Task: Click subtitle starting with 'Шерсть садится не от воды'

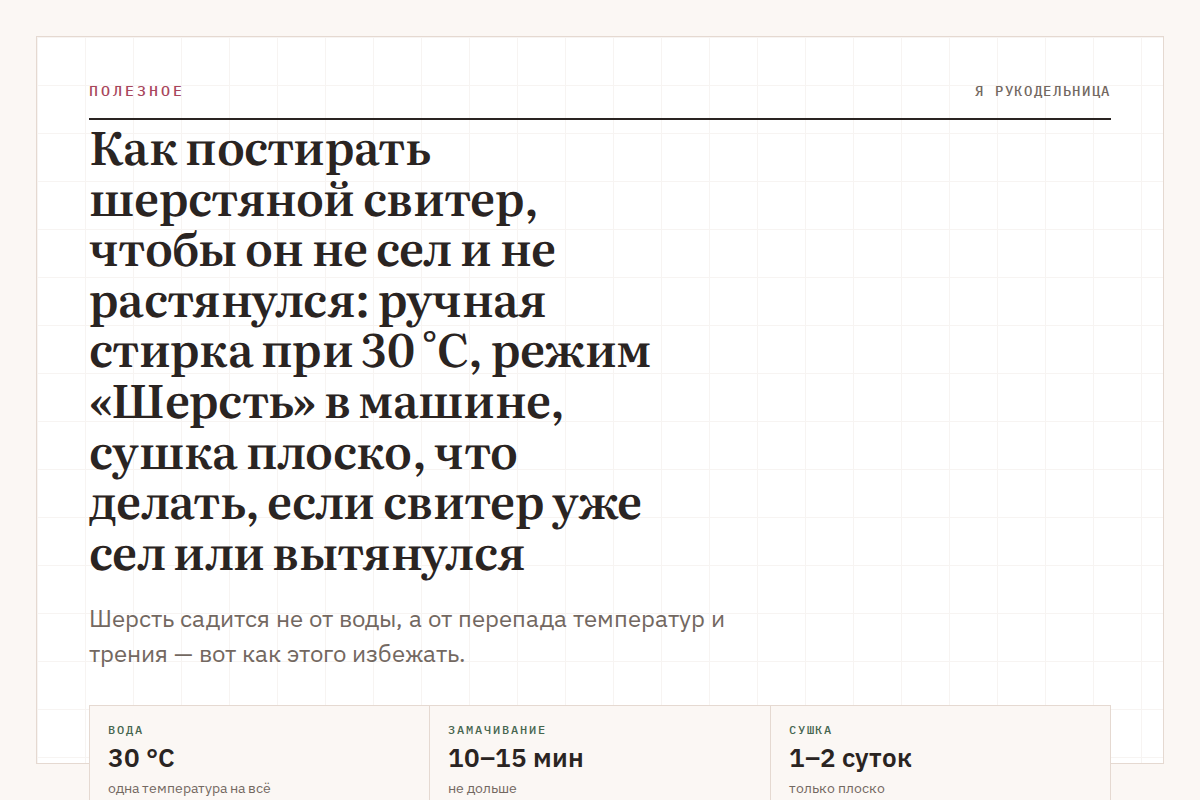Action: (x=407, y=637)
